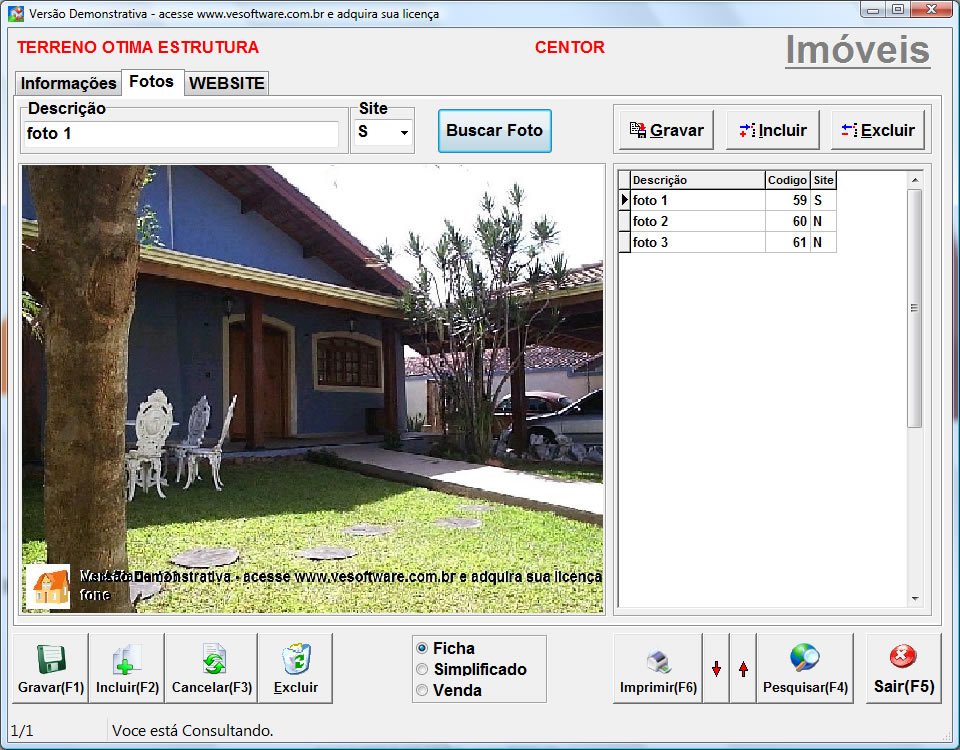Image resolution: width=960 pixels, height=750 pixels.
Task: Select the Ficha radio button
Action: point(424,648)
